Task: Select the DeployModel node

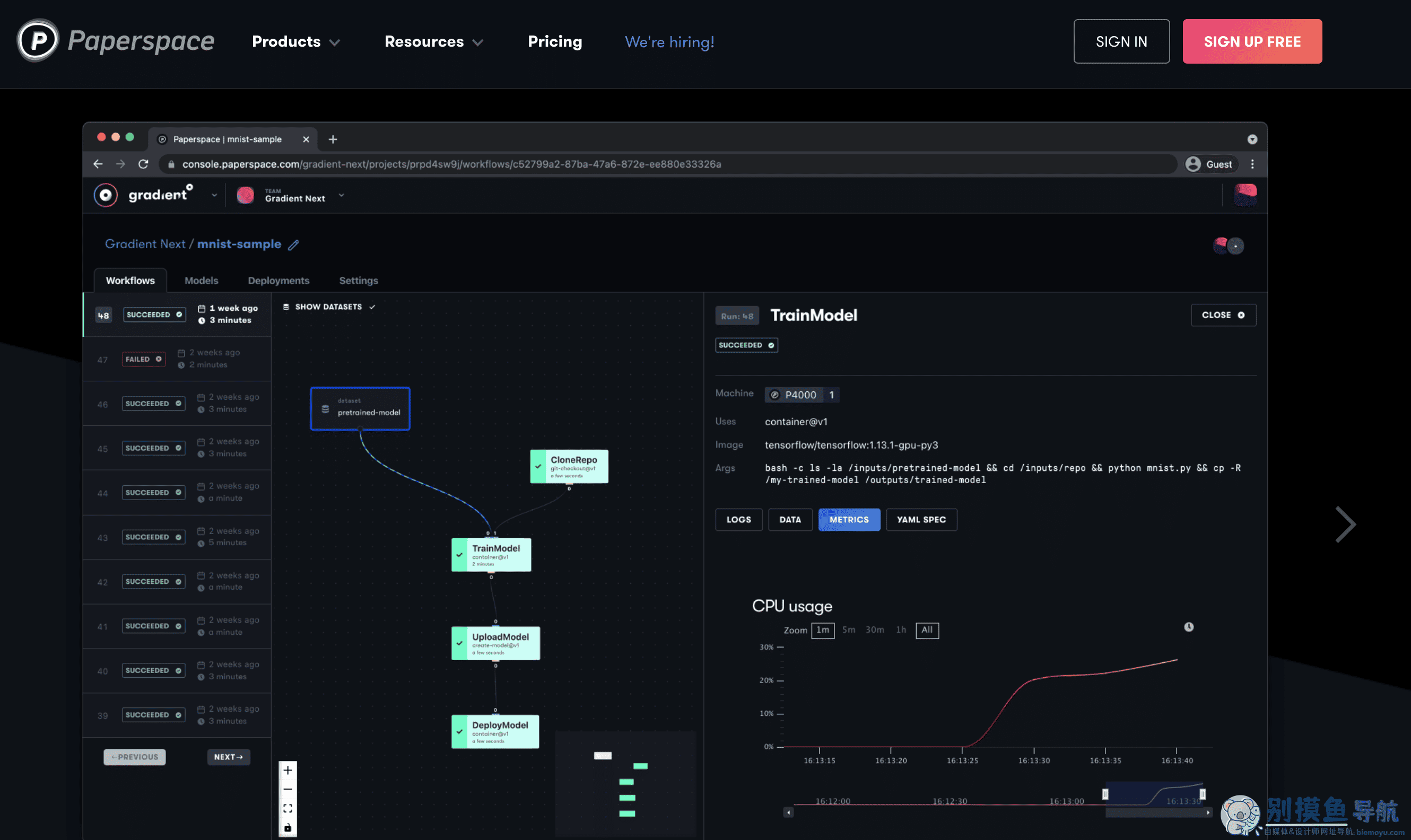Action: pos(495,731)
